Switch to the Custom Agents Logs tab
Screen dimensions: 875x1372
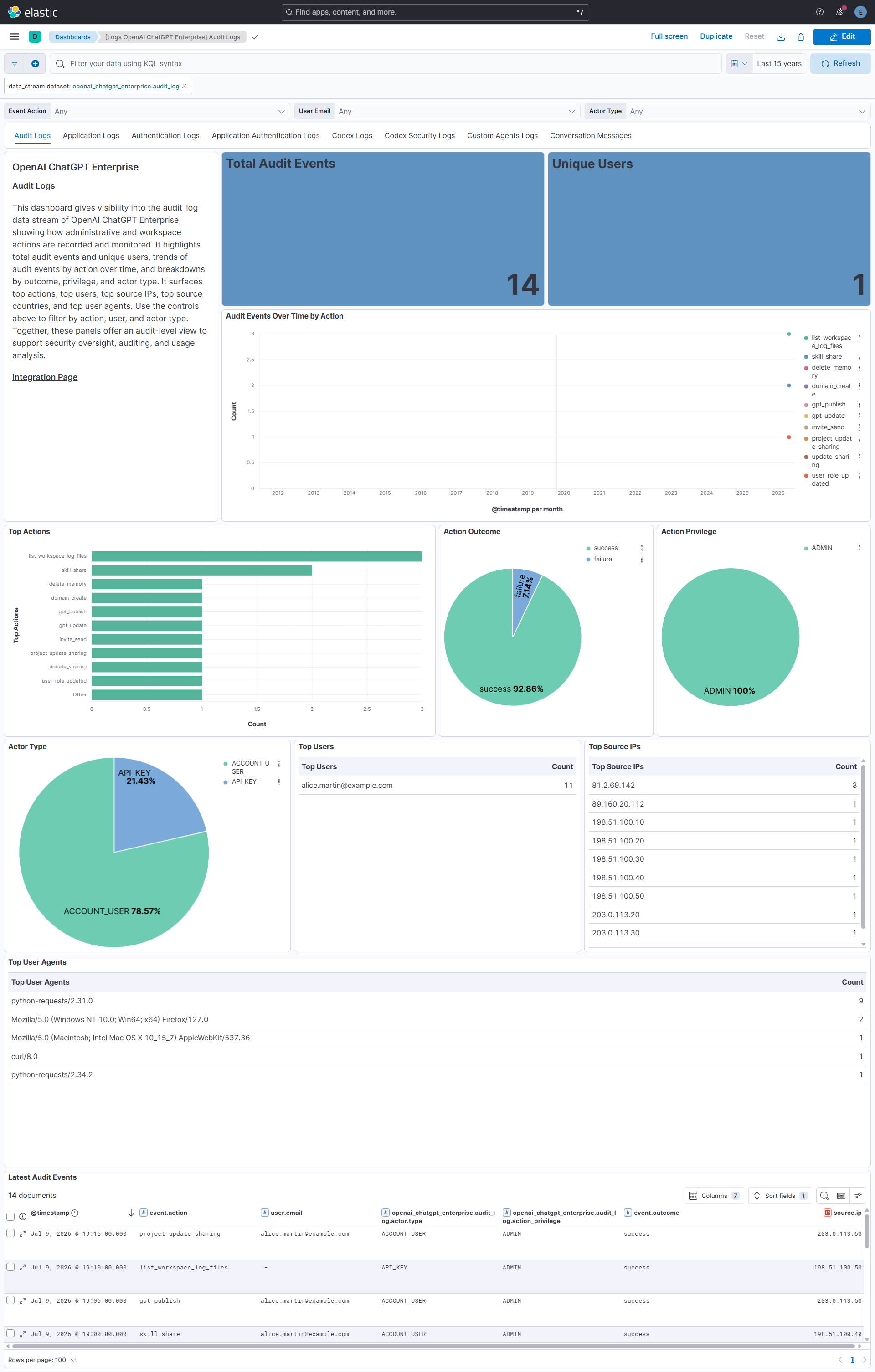tap(502, 136)
